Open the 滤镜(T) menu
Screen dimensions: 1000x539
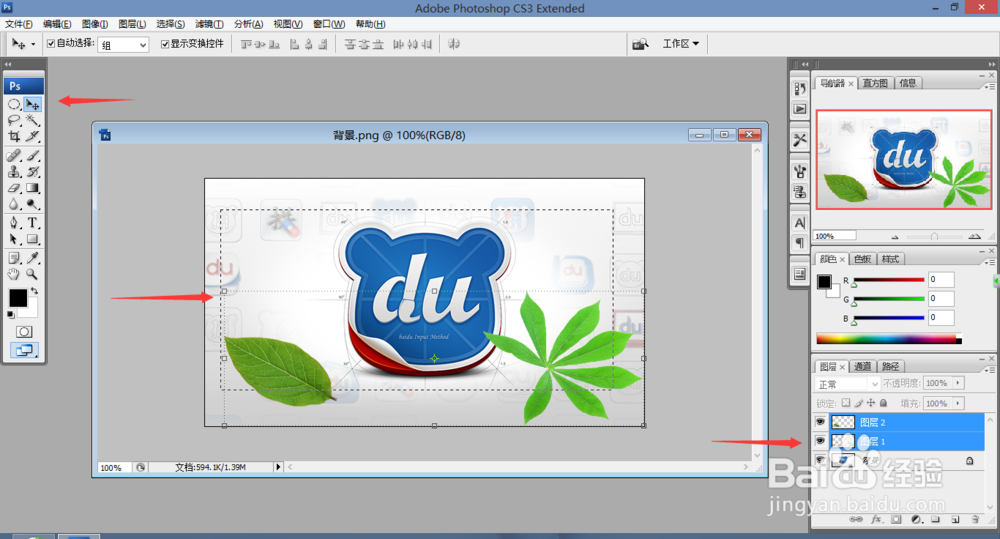[x=209, y=24]
